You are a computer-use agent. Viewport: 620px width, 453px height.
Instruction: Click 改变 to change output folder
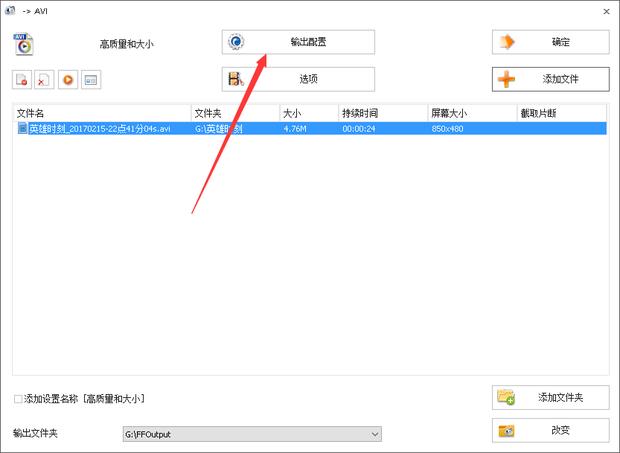coord(550,430)
